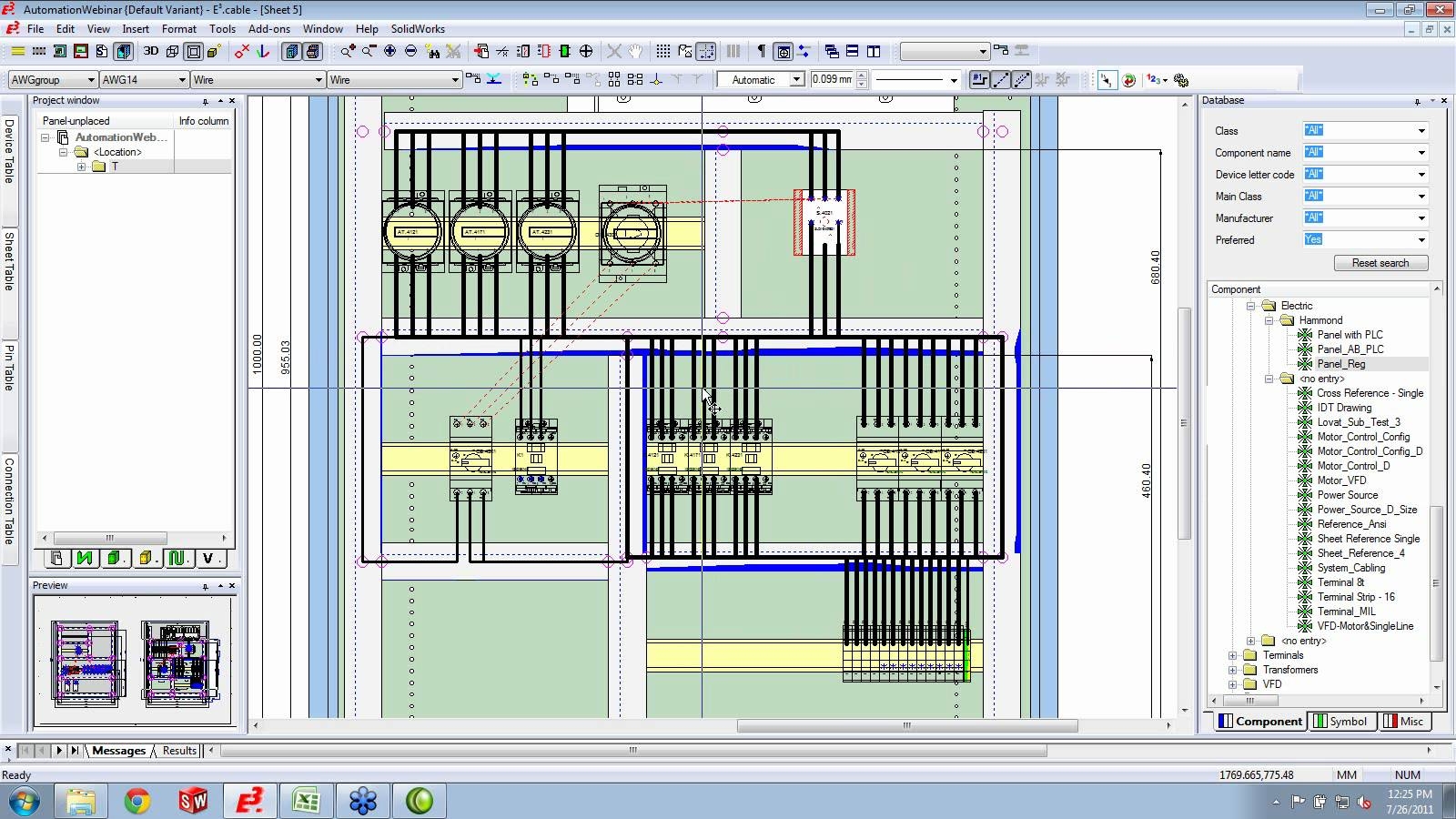This screenshot has height=819, width=1456.
Task: Toggle the formatting marks paragraph icon
Action: pyautogui.click(x=762, y=51)
